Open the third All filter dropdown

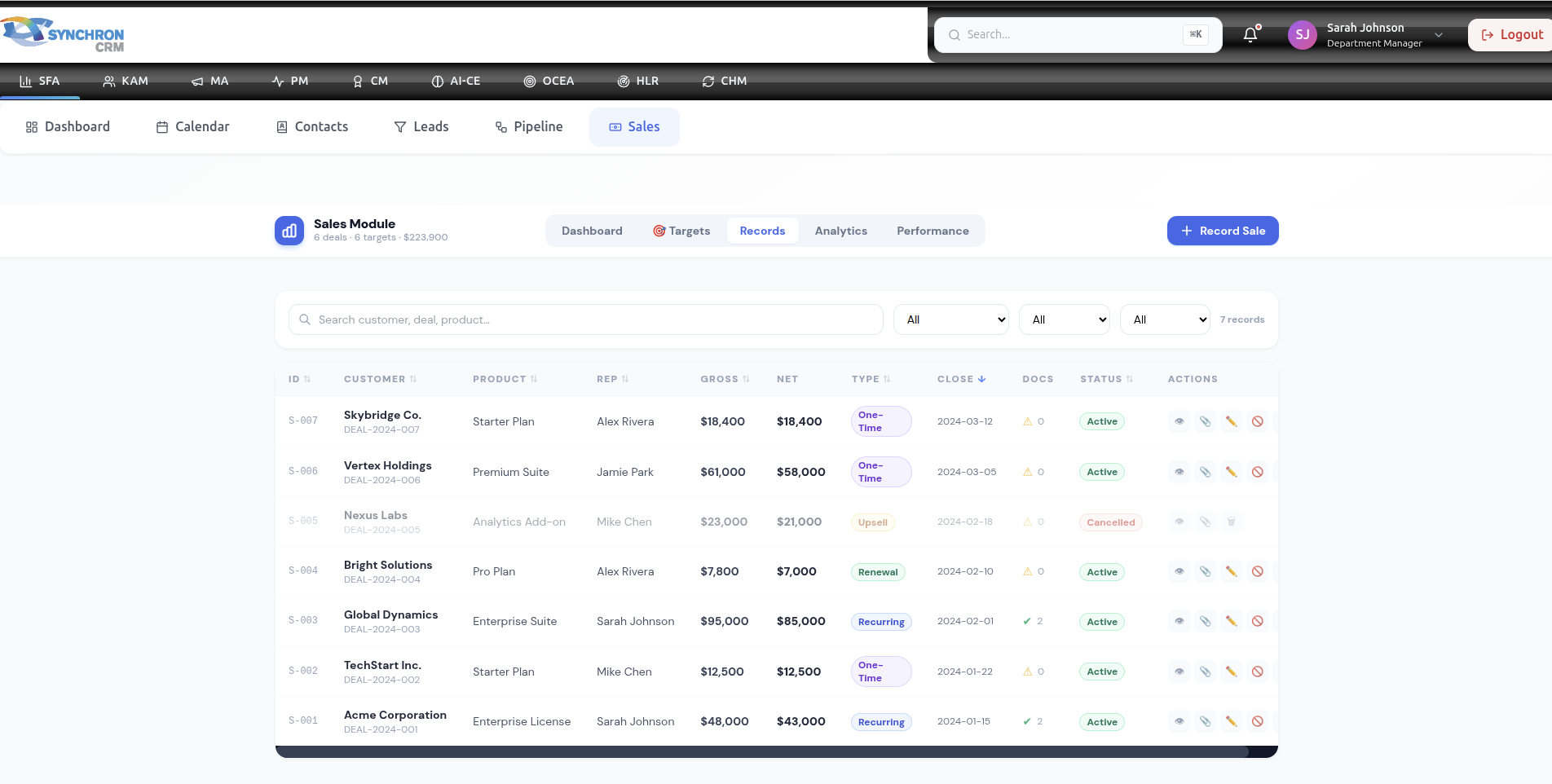pos(1165,319)
